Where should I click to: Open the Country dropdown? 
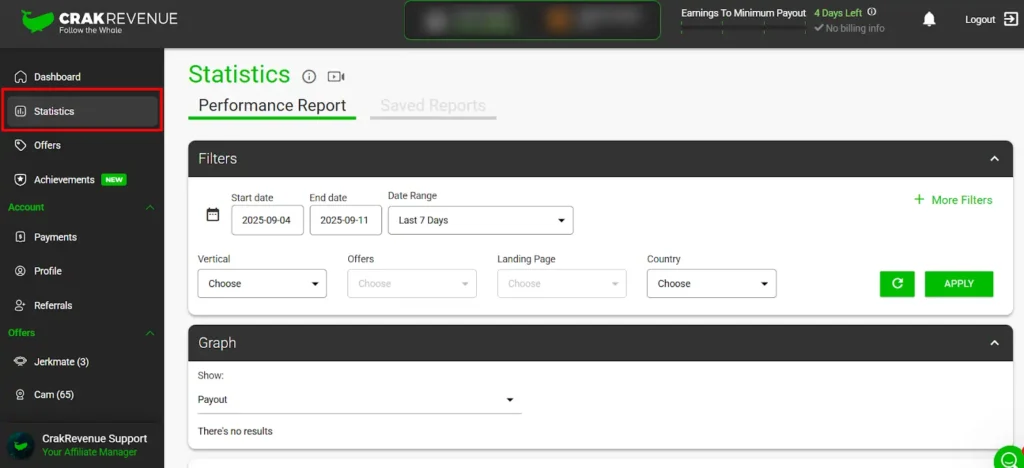[x=711, y=284]
